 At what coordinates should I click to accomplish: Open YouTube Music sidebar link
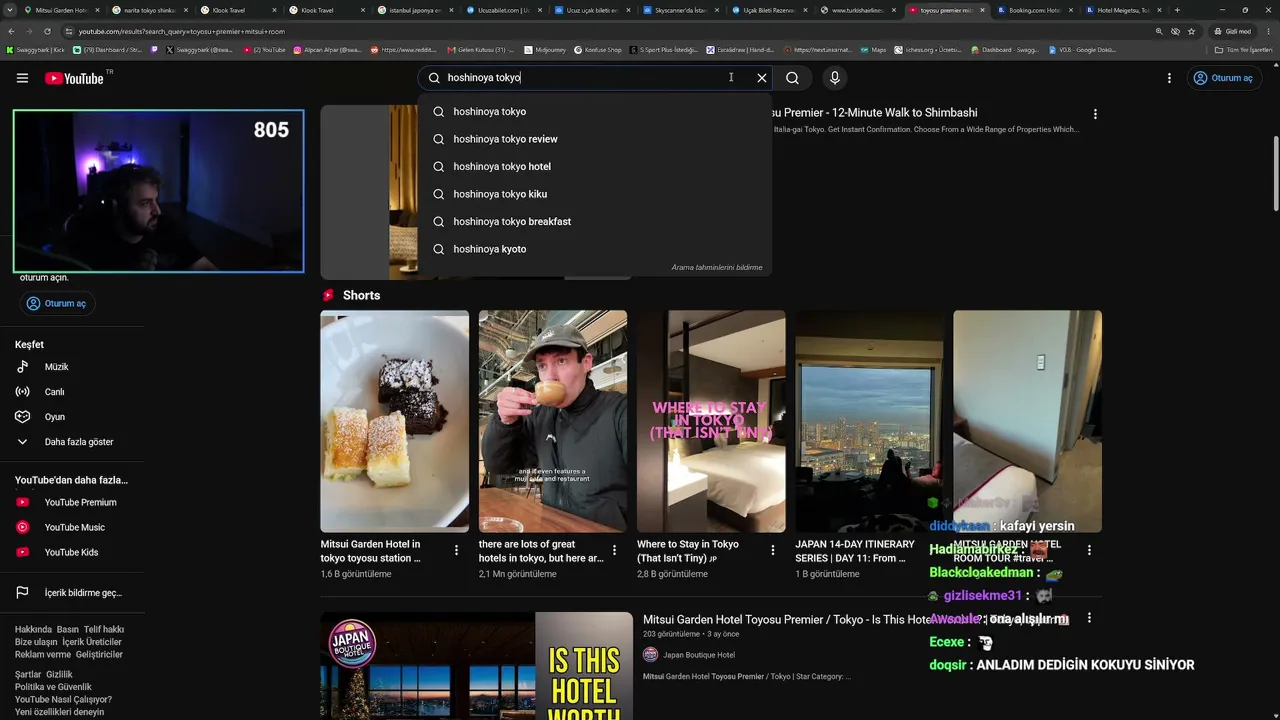click(72, 528)
